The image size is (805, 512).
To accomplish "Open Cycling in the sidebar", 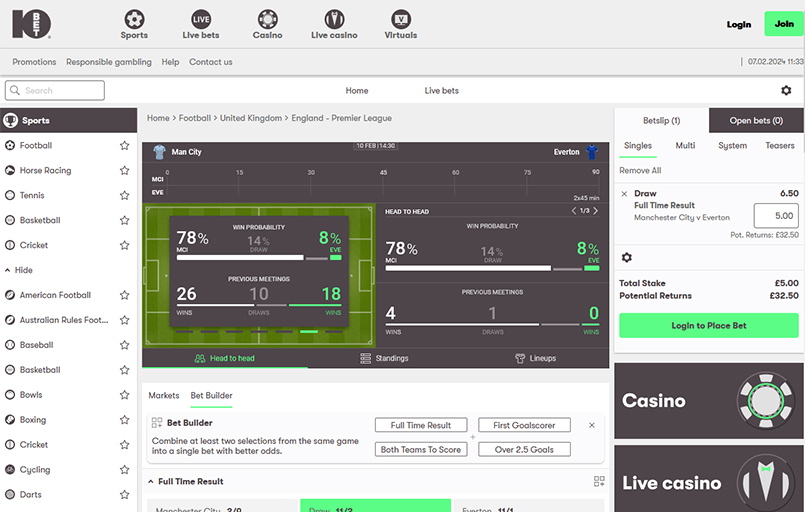I will click(35, 469).
